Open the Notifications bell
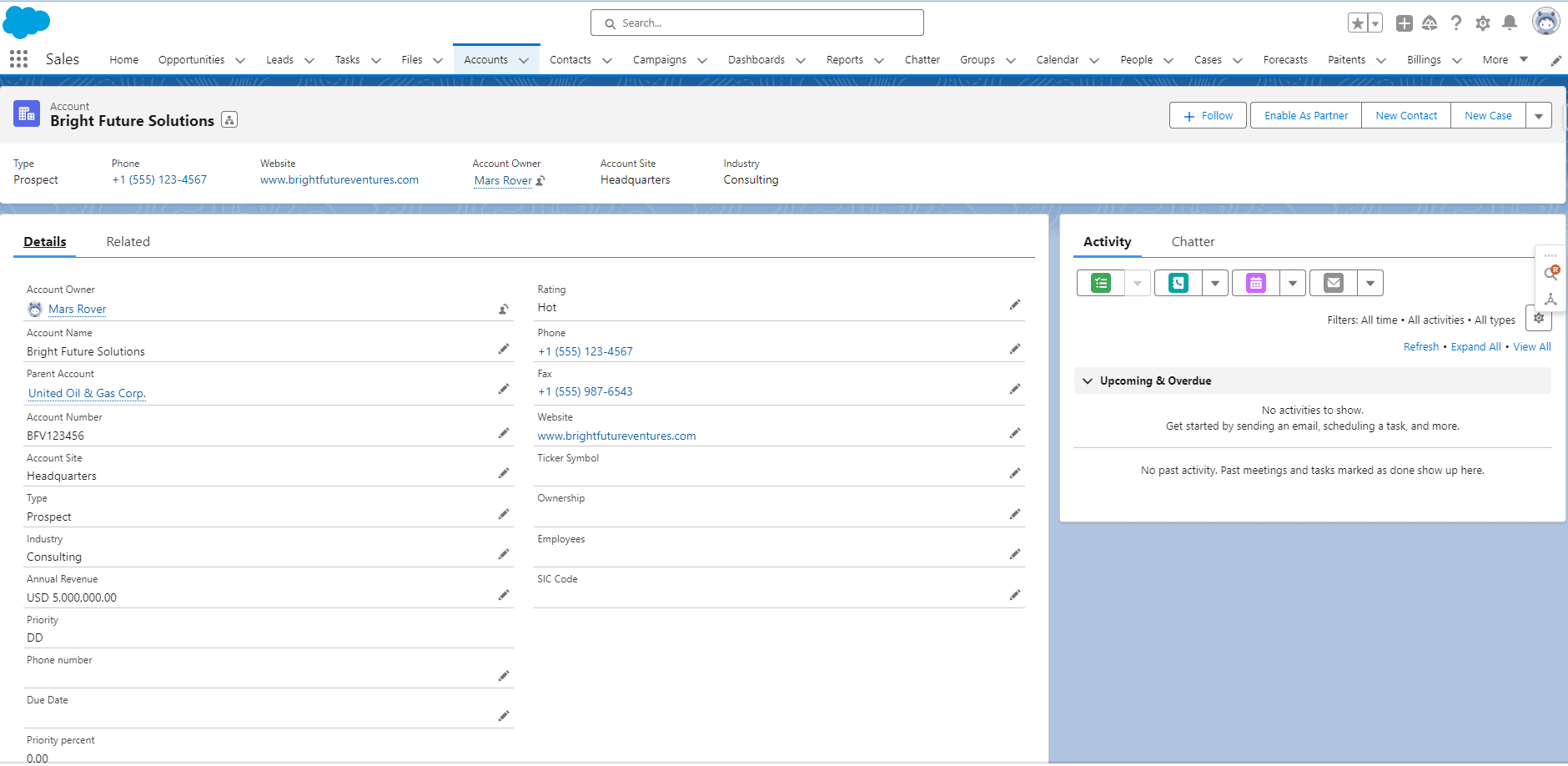The image size is (1568, 766). pyautogui.click(x=1510, y=23)
